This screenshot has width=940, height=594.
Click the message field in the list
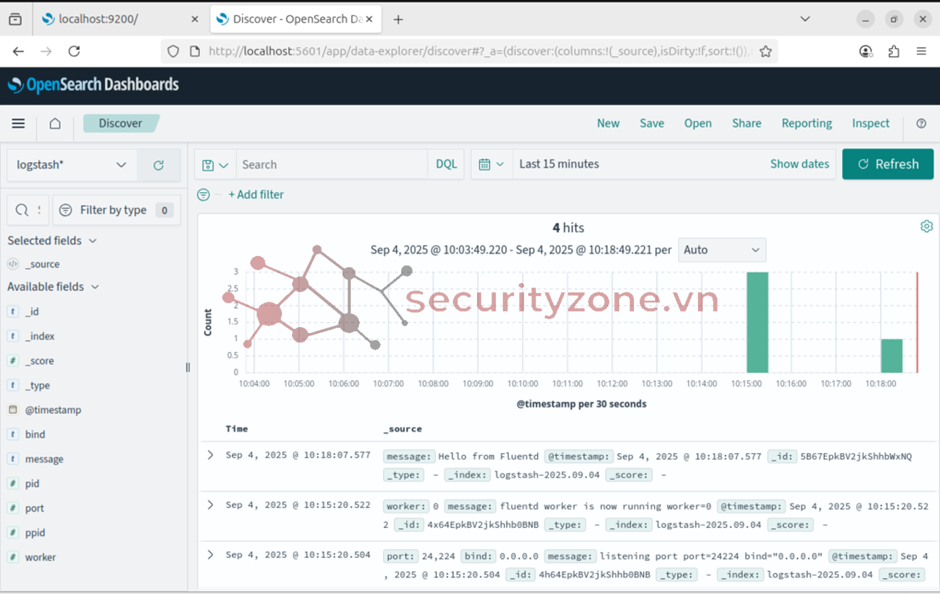[44, 459]
